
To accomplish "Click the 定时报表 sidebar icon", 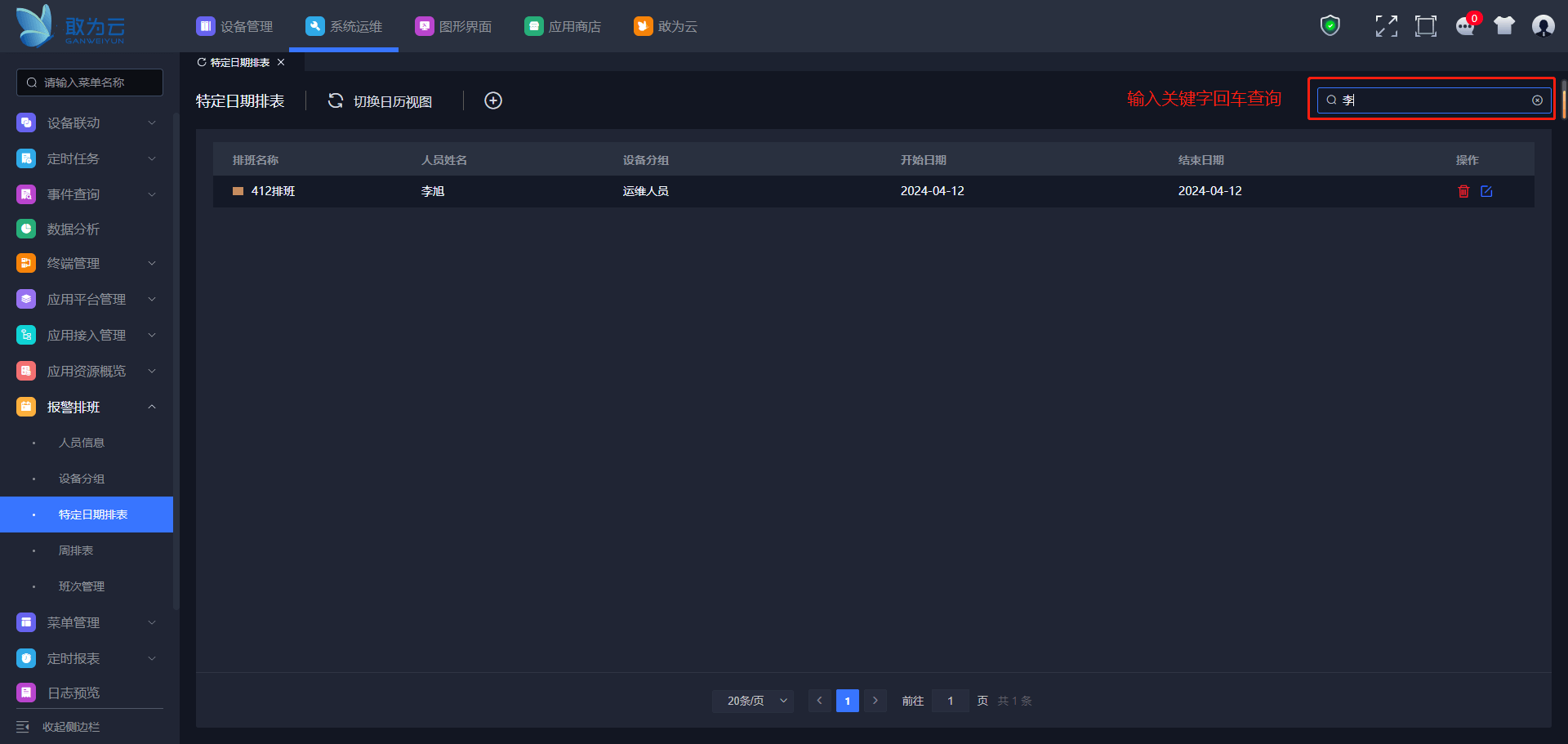I will click(26, 658).
